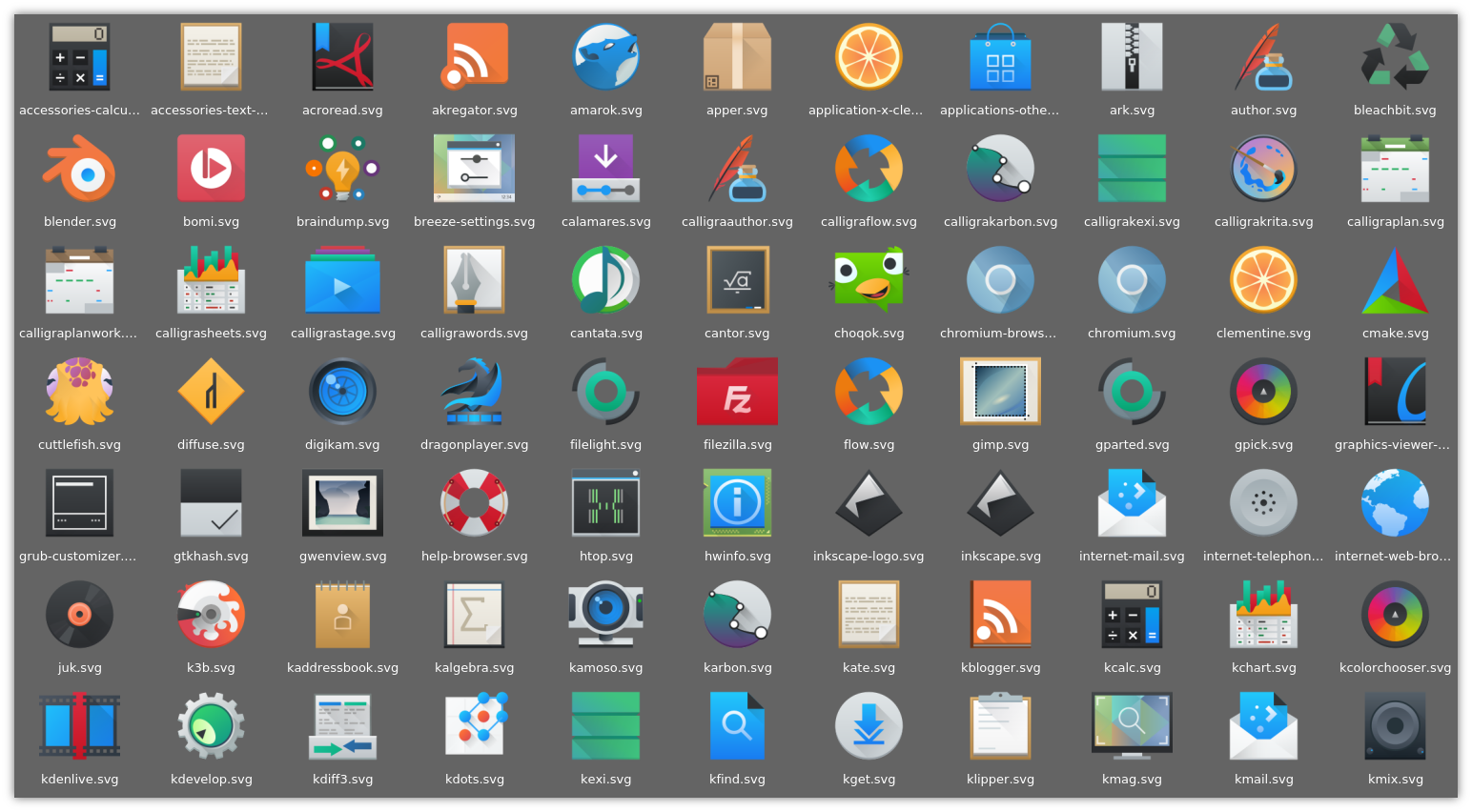Select the kalgebra.svg sigma icon
Viewport: 1472px width, 812px height.
point(474,615)
